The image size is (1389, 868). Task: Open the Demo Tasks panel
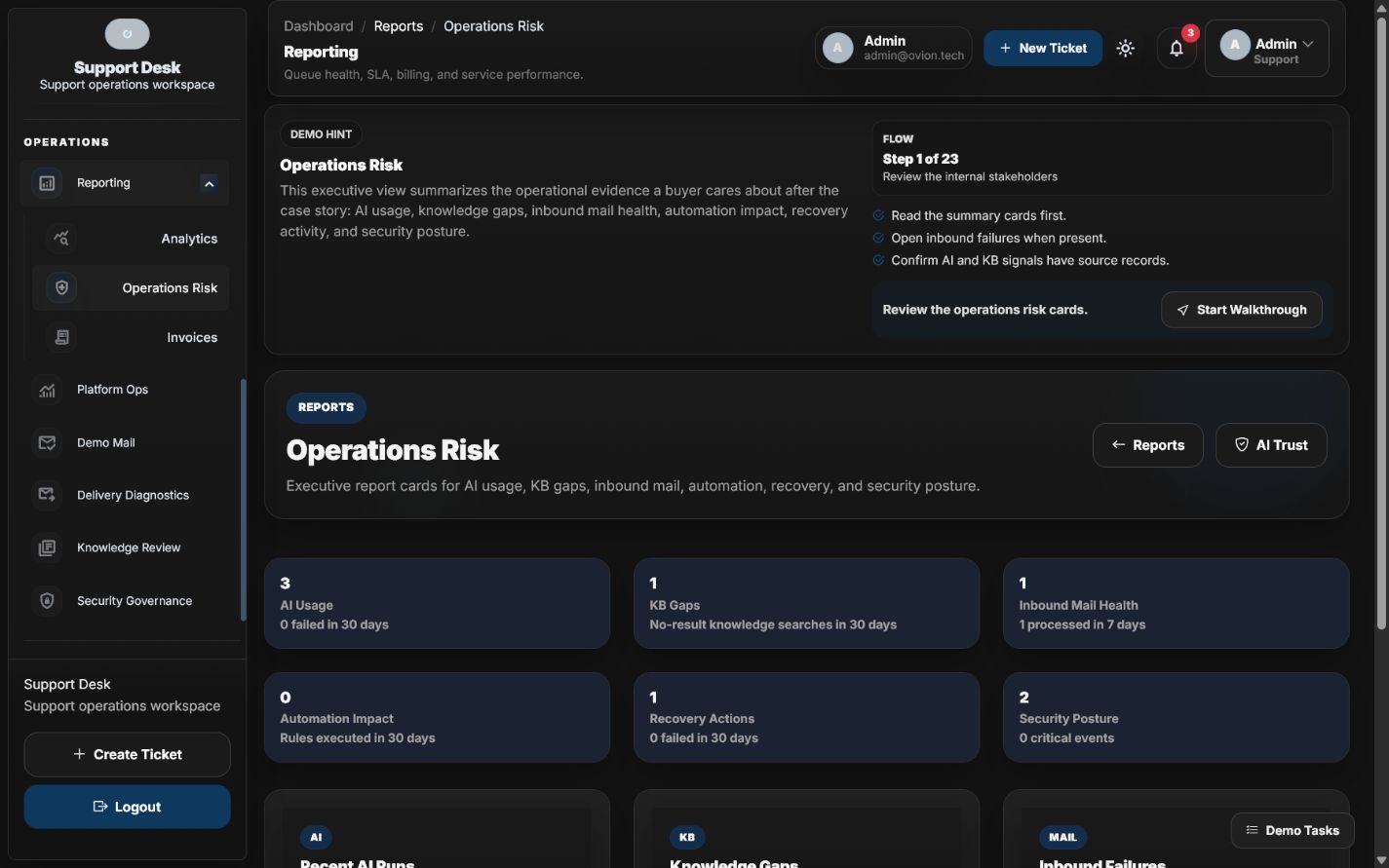1293,831
